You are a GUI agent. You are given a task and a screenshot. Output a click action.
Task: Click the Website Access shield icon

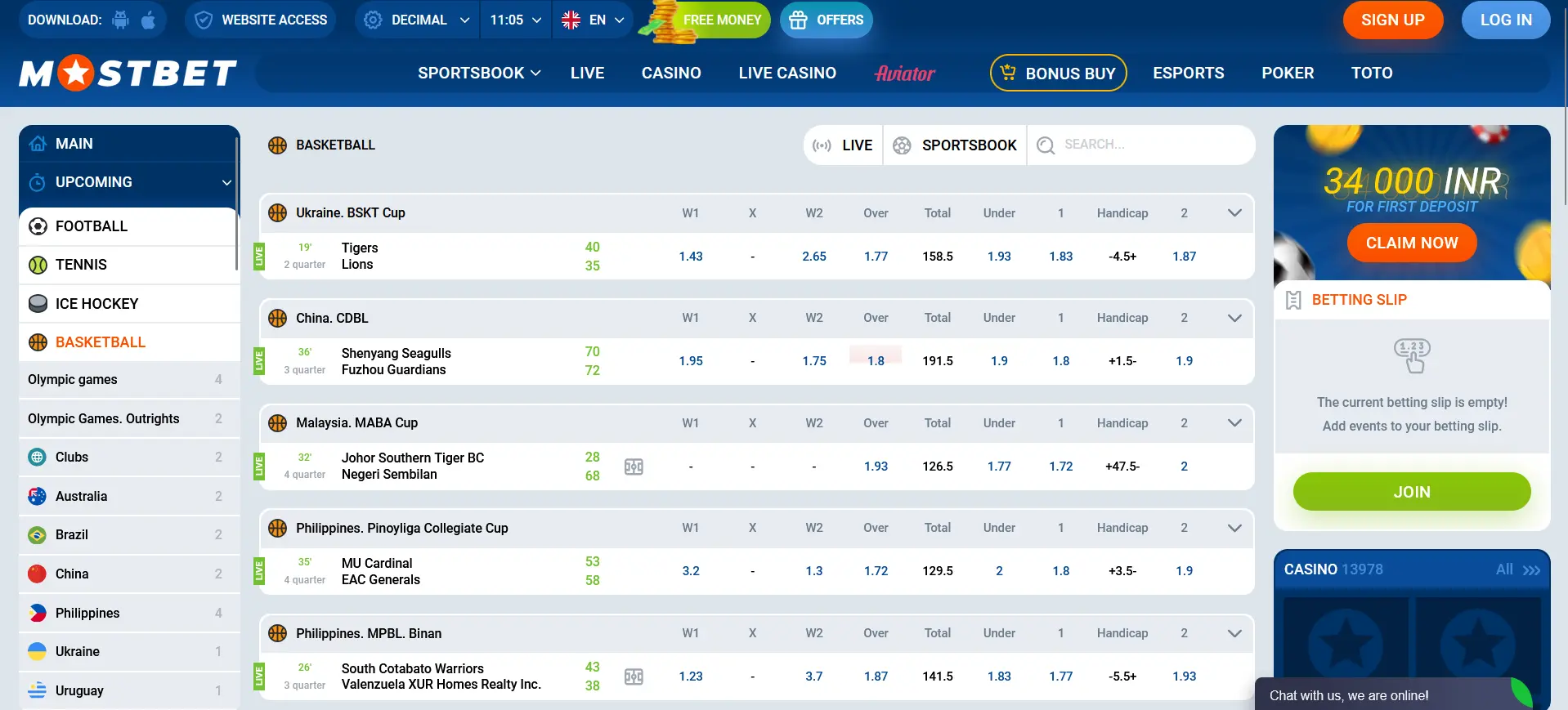pyautogui.click(x=204, y=20)
